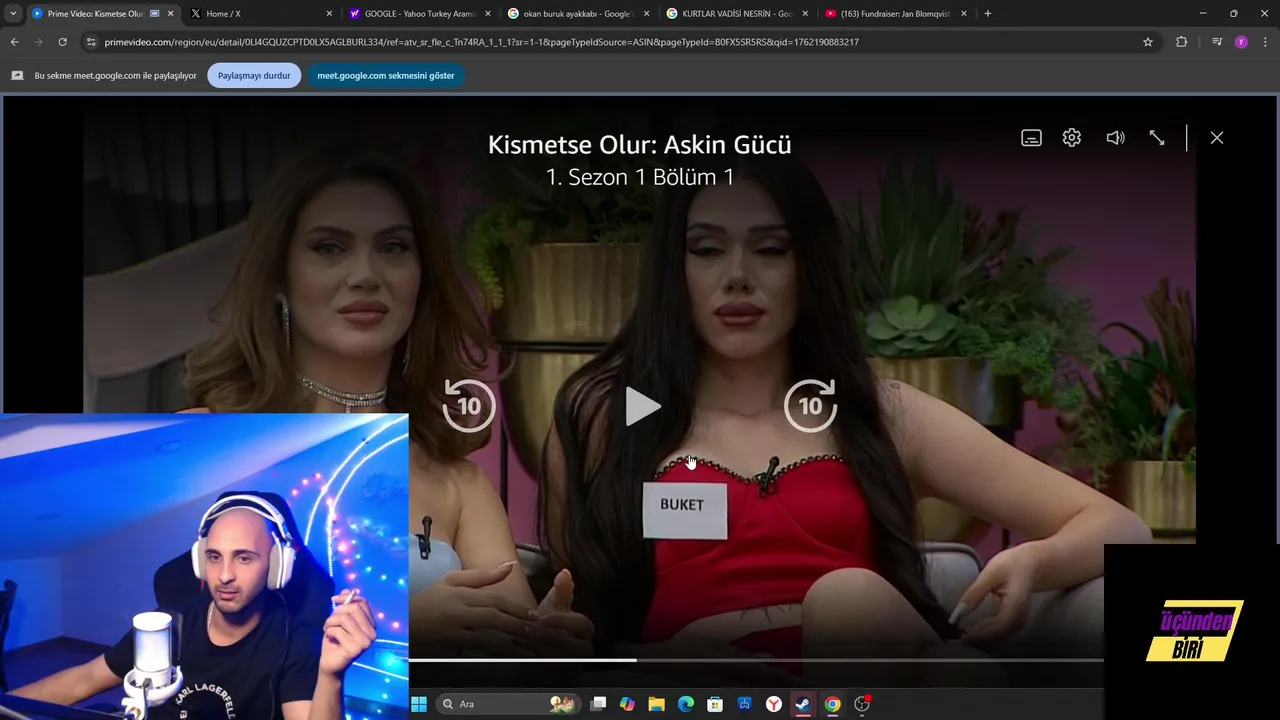Open the Windows Start menu
This screenshot has width=1280, height=720.
(x=419, y=704)
